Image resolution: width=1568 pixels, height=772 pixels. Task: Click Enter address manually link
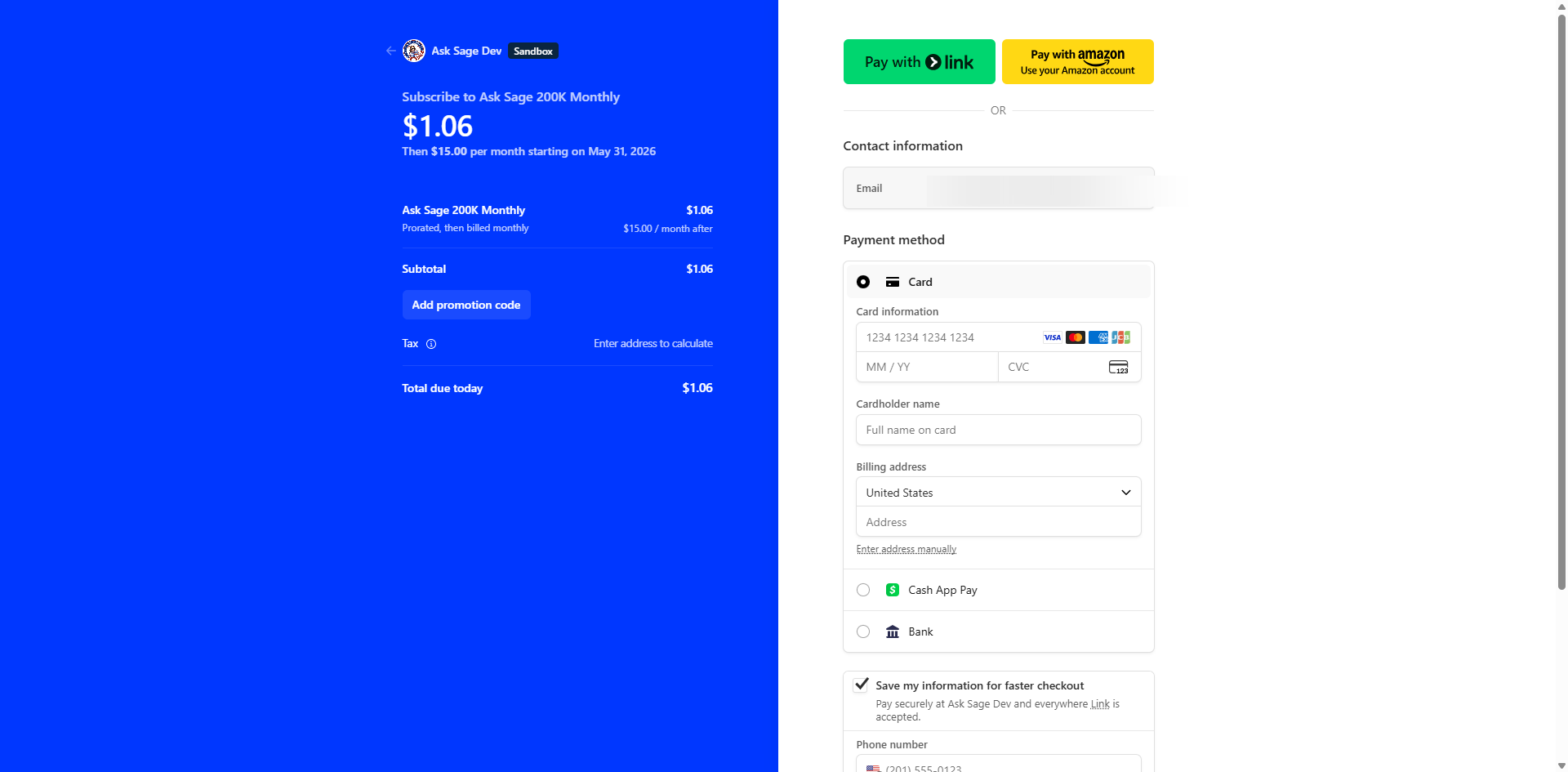(x=906, y=549)
